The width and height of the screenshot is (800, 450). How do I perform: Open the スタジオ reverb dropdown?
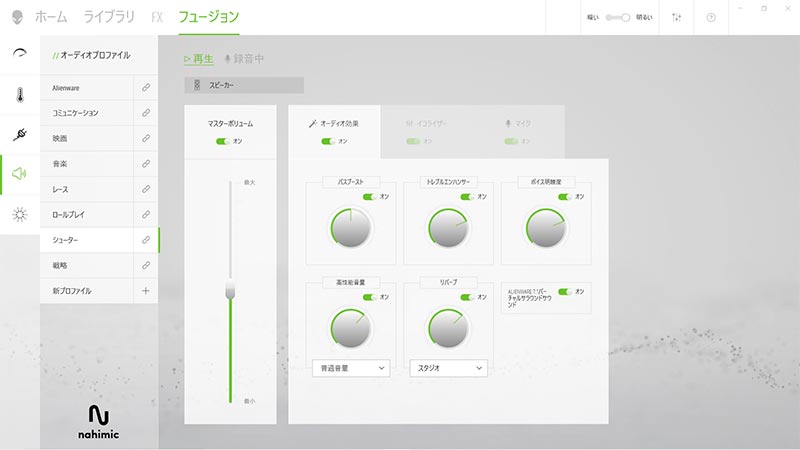pyautogui.click(x=448, y=369)
